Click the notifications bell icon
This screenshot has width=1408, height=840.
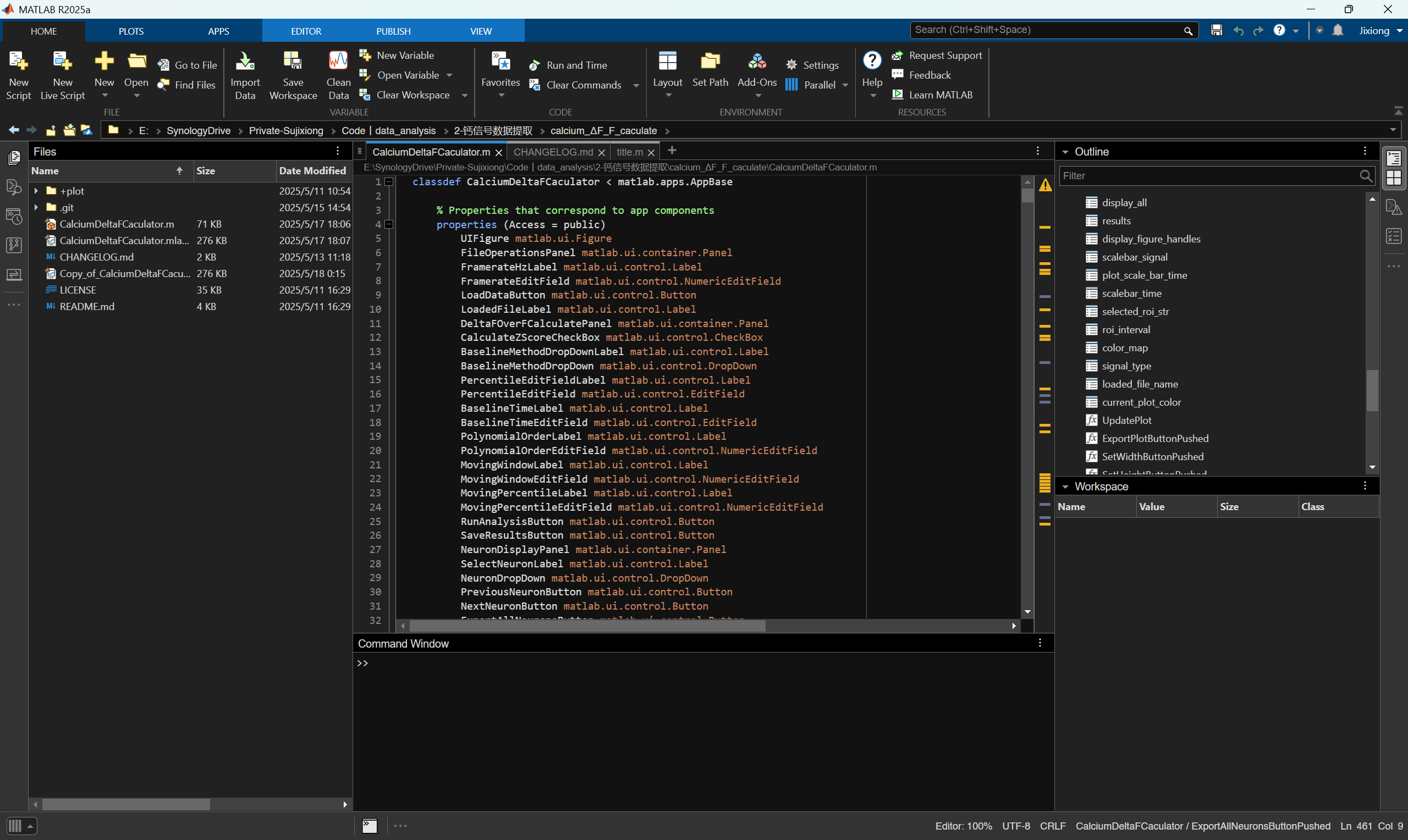pos(1338,30)
